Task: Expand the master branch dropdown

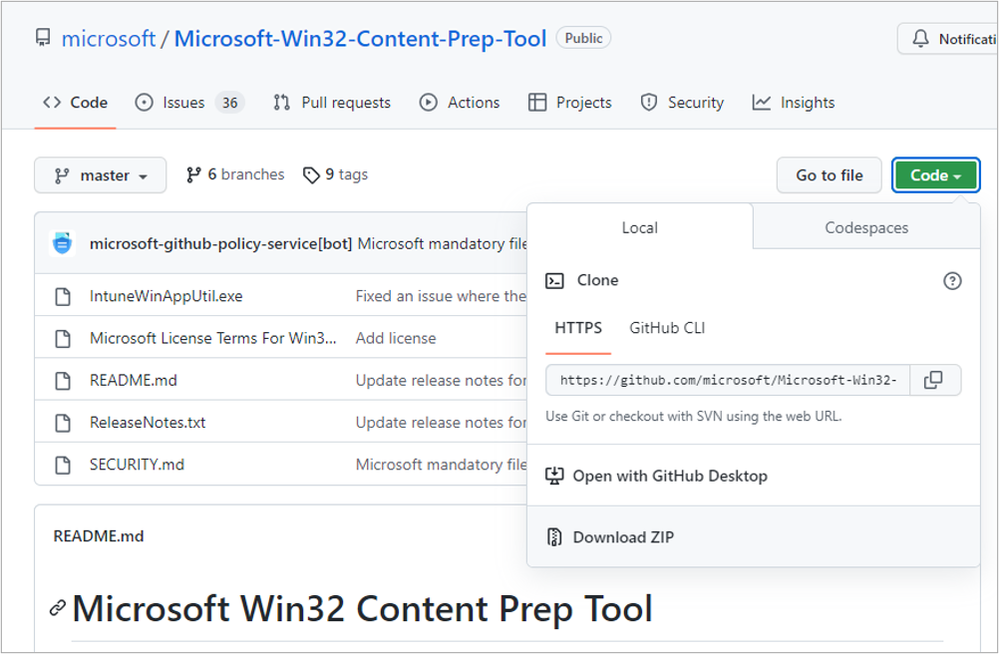Action: click(x=100, y=175)
